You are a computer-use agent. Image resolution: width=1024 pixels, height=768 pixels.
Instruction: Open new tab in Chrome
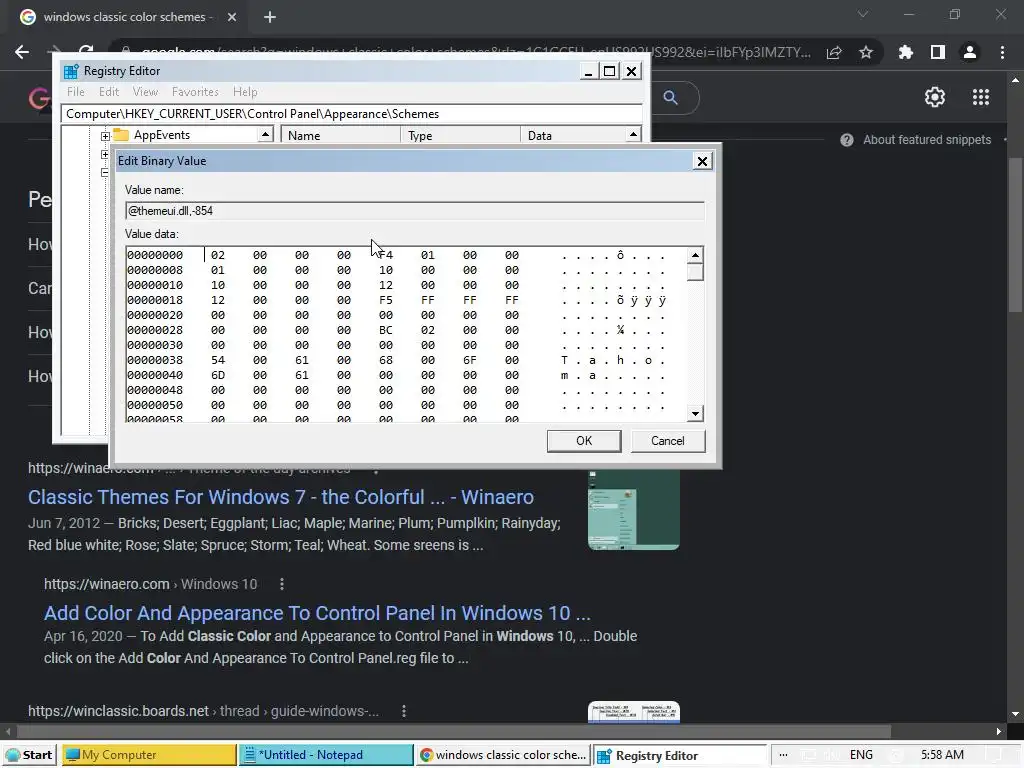[x=270, y=18]
